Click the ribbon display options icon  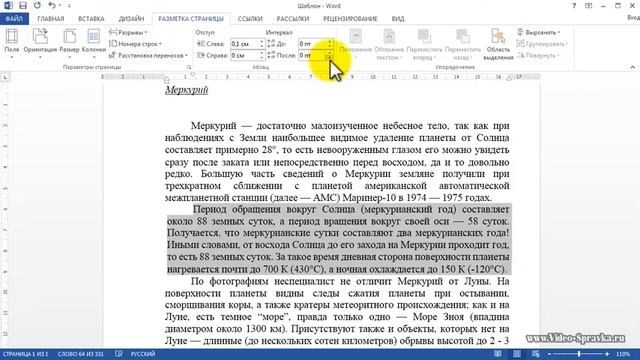point(589,6)
